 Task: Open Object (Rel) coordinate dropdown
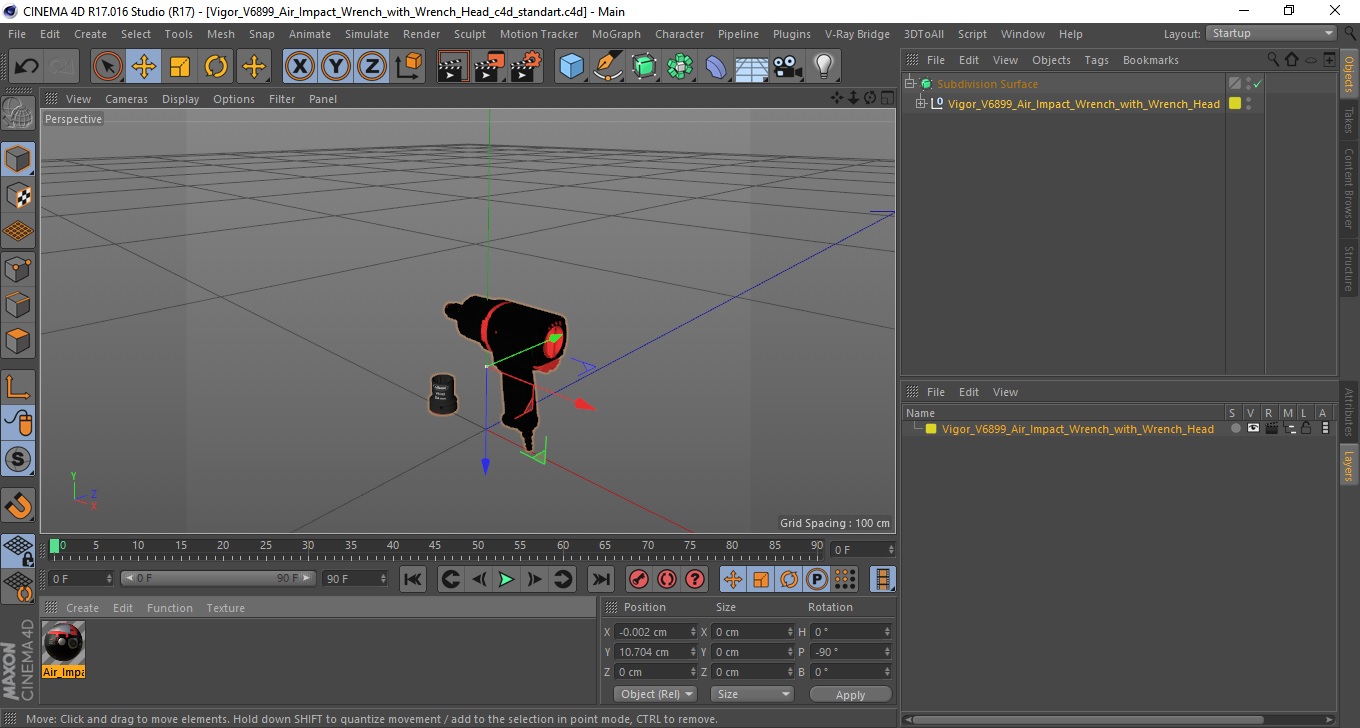click(x=656, y=694)
